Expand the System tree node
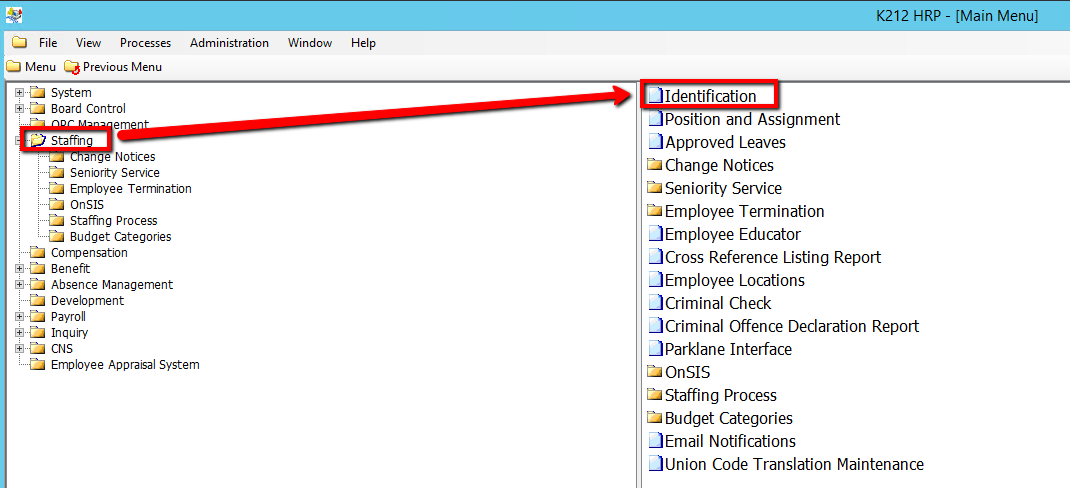This screenshot has height=488, width=1070. click(x=19, y=93)
